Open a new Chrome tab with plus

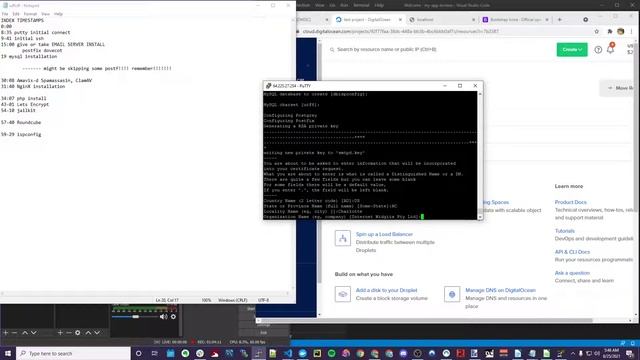pyautogui.click(x=560, y=20)
